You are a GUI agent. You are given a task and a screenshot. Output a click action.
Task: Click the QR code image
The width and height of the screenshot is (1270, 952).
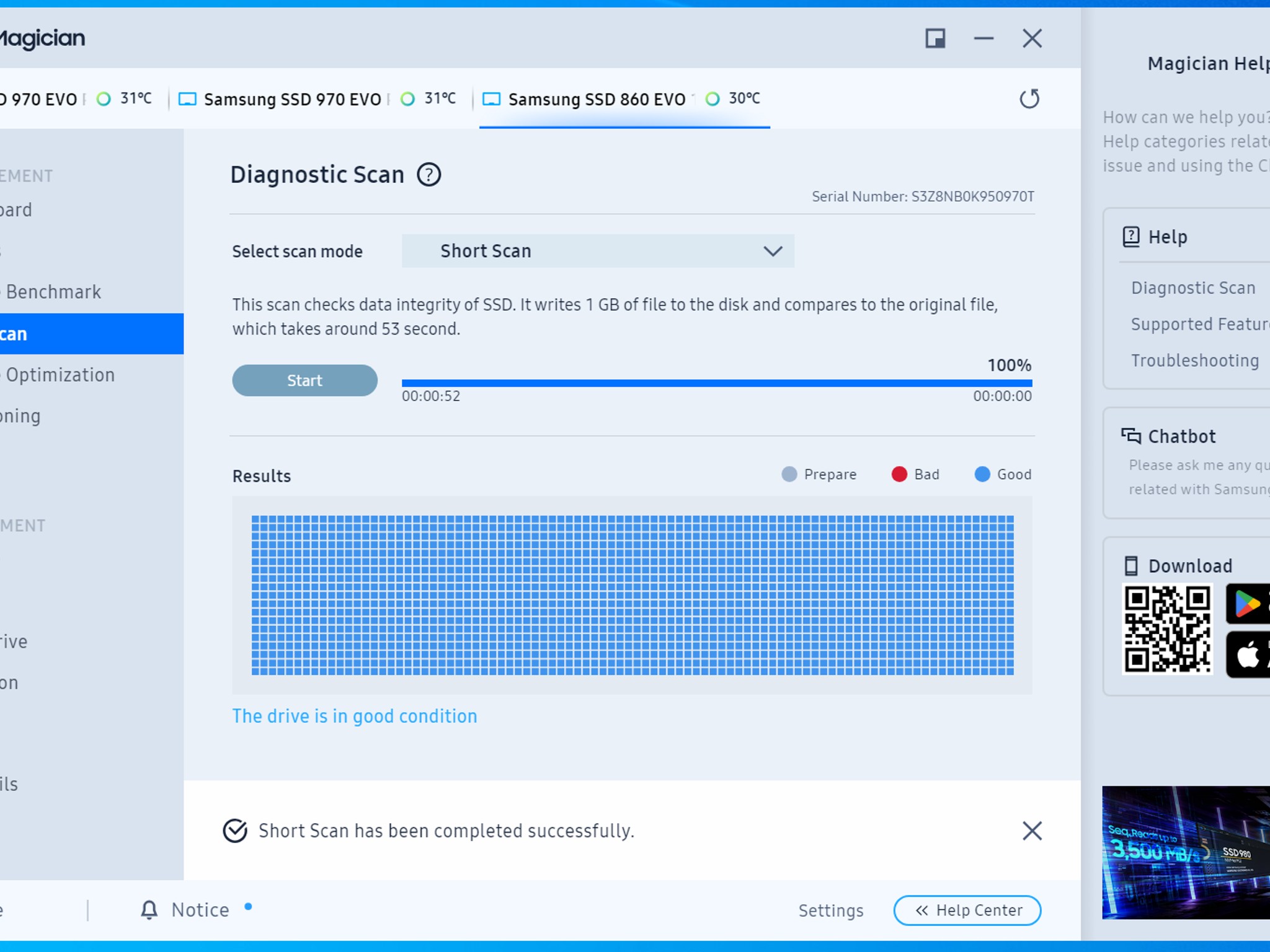[1167, 630]
